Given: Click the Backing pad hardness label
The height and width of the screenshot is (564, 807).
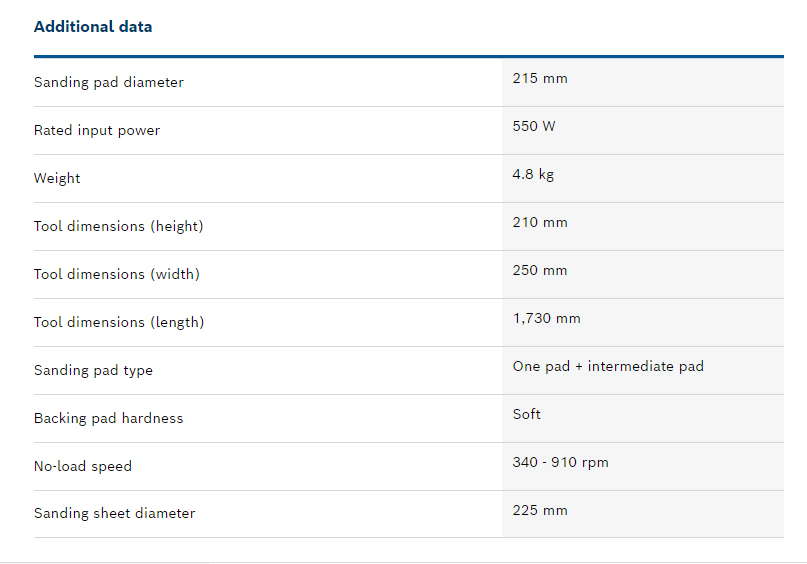Looking at the screenshot, I should point(109,418).
